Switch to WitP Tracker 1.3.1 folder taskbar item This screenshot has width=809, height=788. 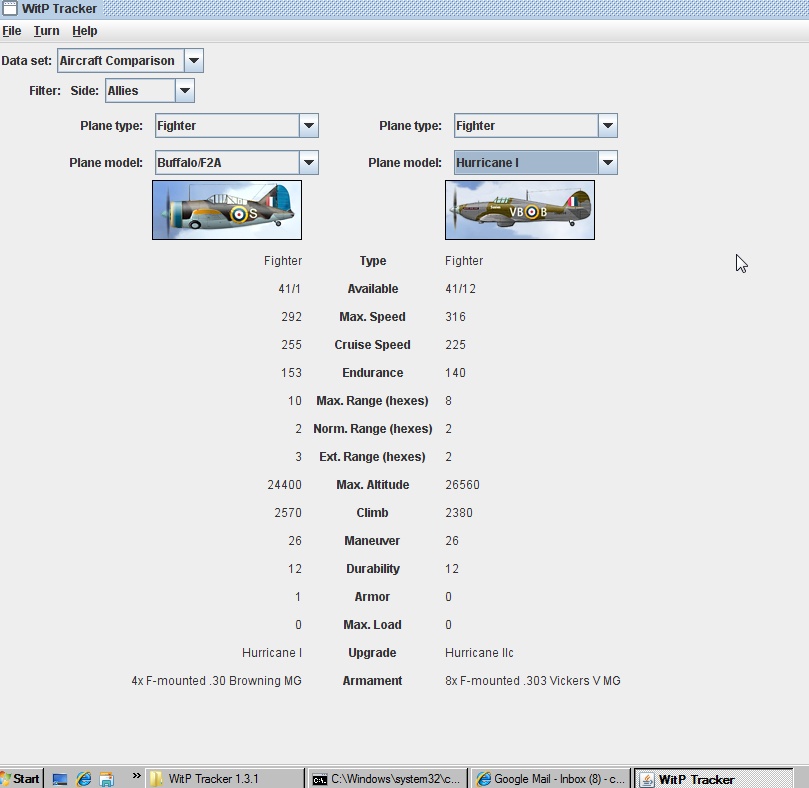225,779
